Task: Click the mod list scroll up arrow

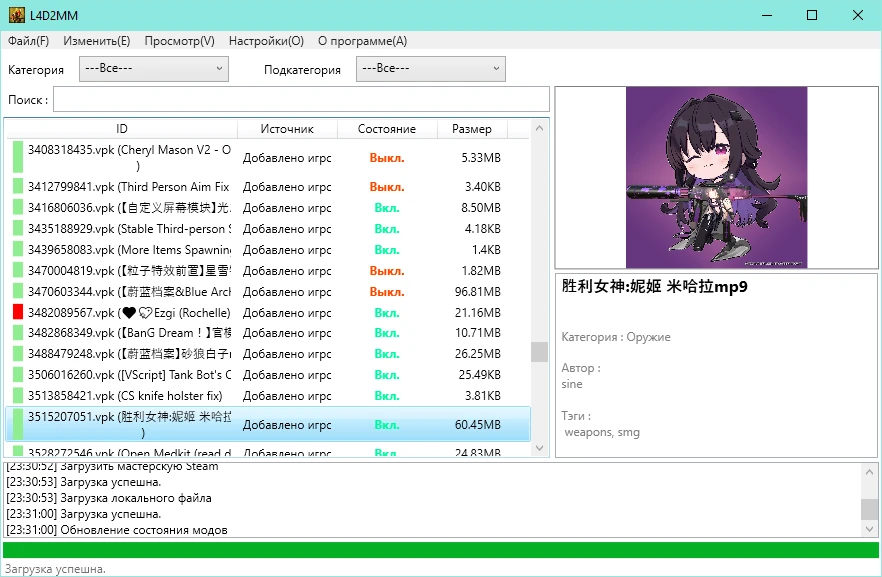Action: [x=539, y=128]
